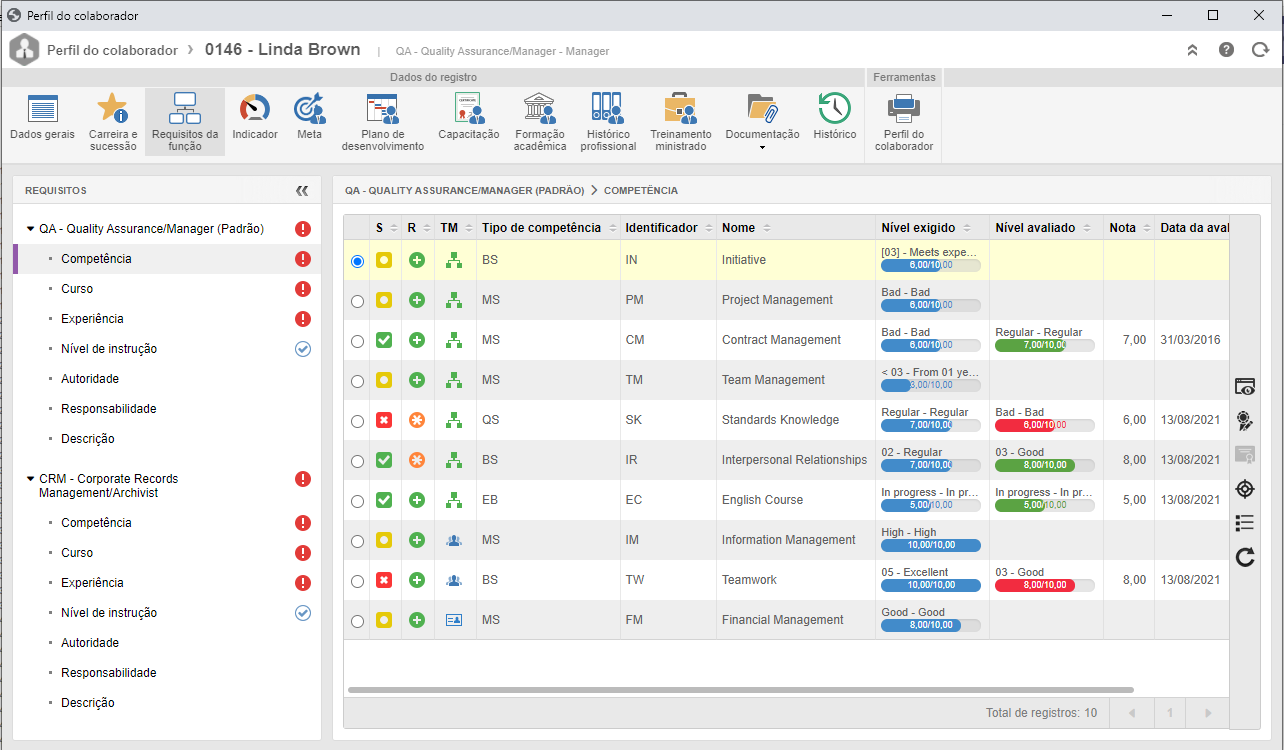Open Nível de instrução under QA
Viewport: 1284px width, 750px height.
(109, 349)
